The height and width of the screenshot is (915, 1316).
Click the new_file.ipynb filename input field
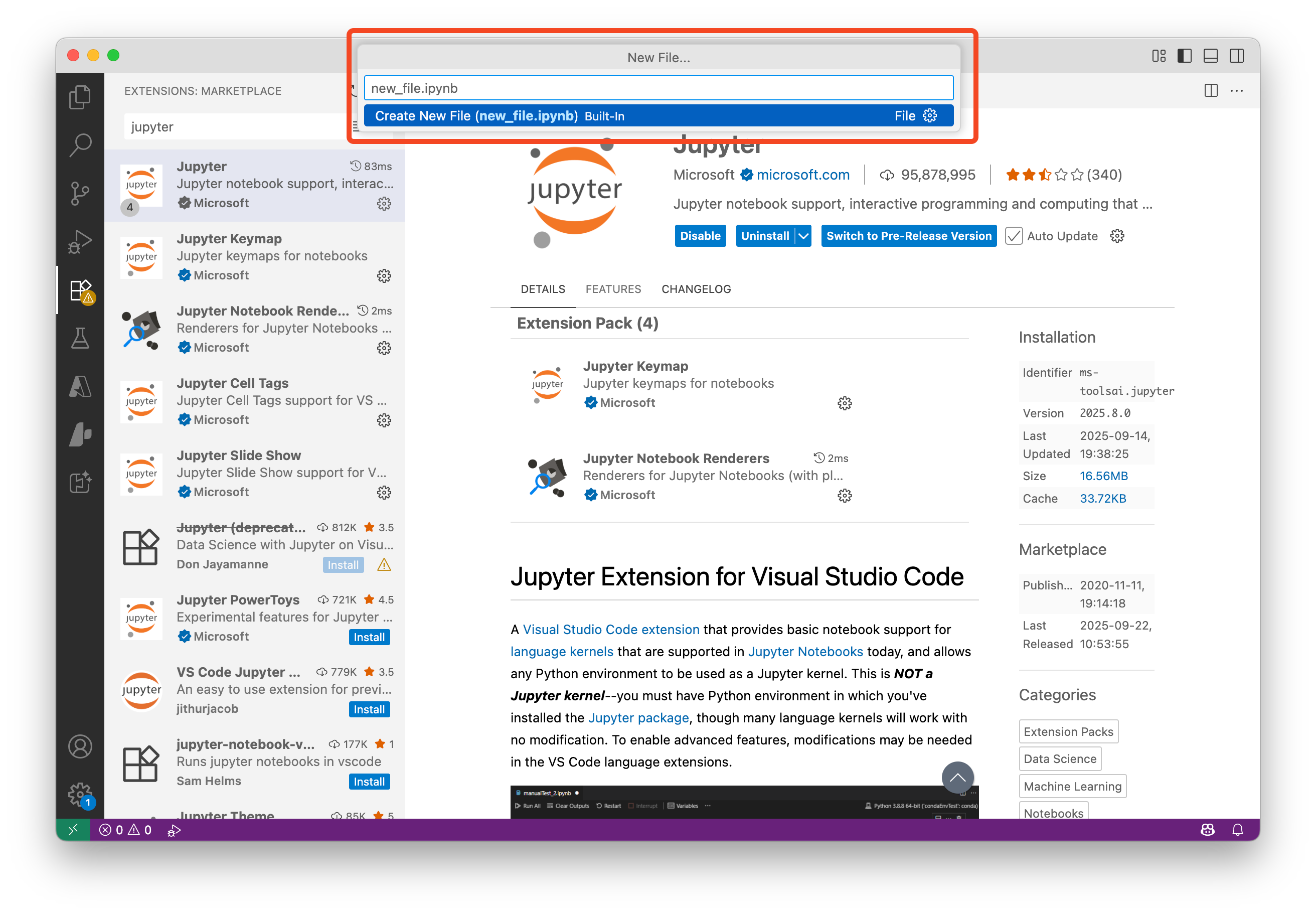[658, 88]
